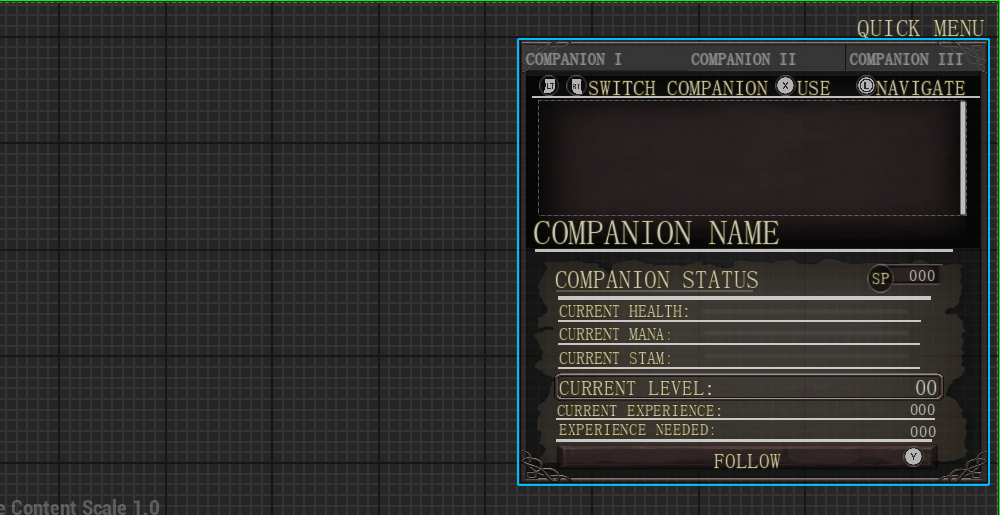Select the QUICK MENU title text
Screen dimensions: 1000x515
920,29
